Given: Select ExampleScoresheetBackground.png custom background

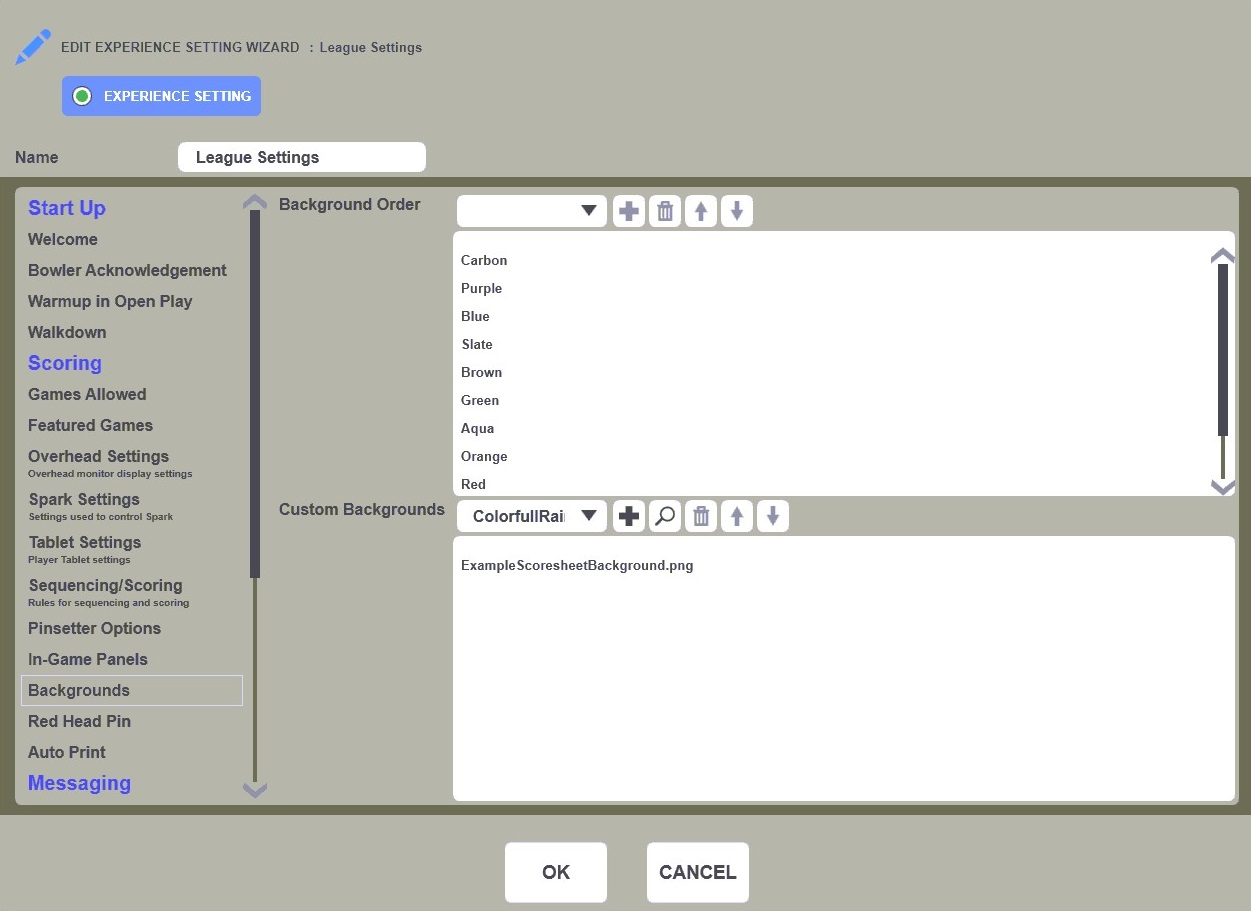Looking at the screenshot, I should click(577, 565).
